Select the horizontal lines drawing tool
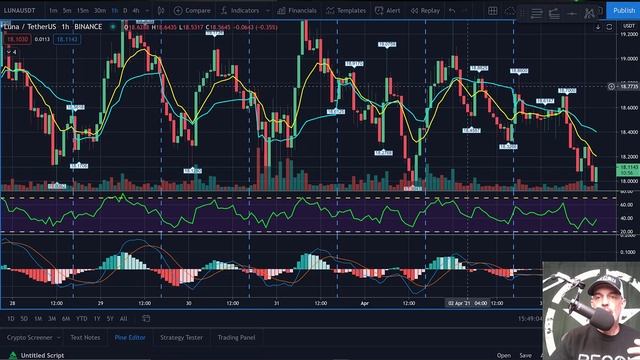The height and width of the screenshot is (360, 640). click(x=537, y=13)
